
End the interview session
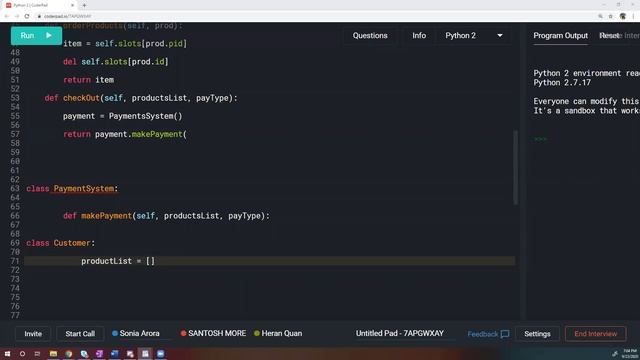coord(596,333)
